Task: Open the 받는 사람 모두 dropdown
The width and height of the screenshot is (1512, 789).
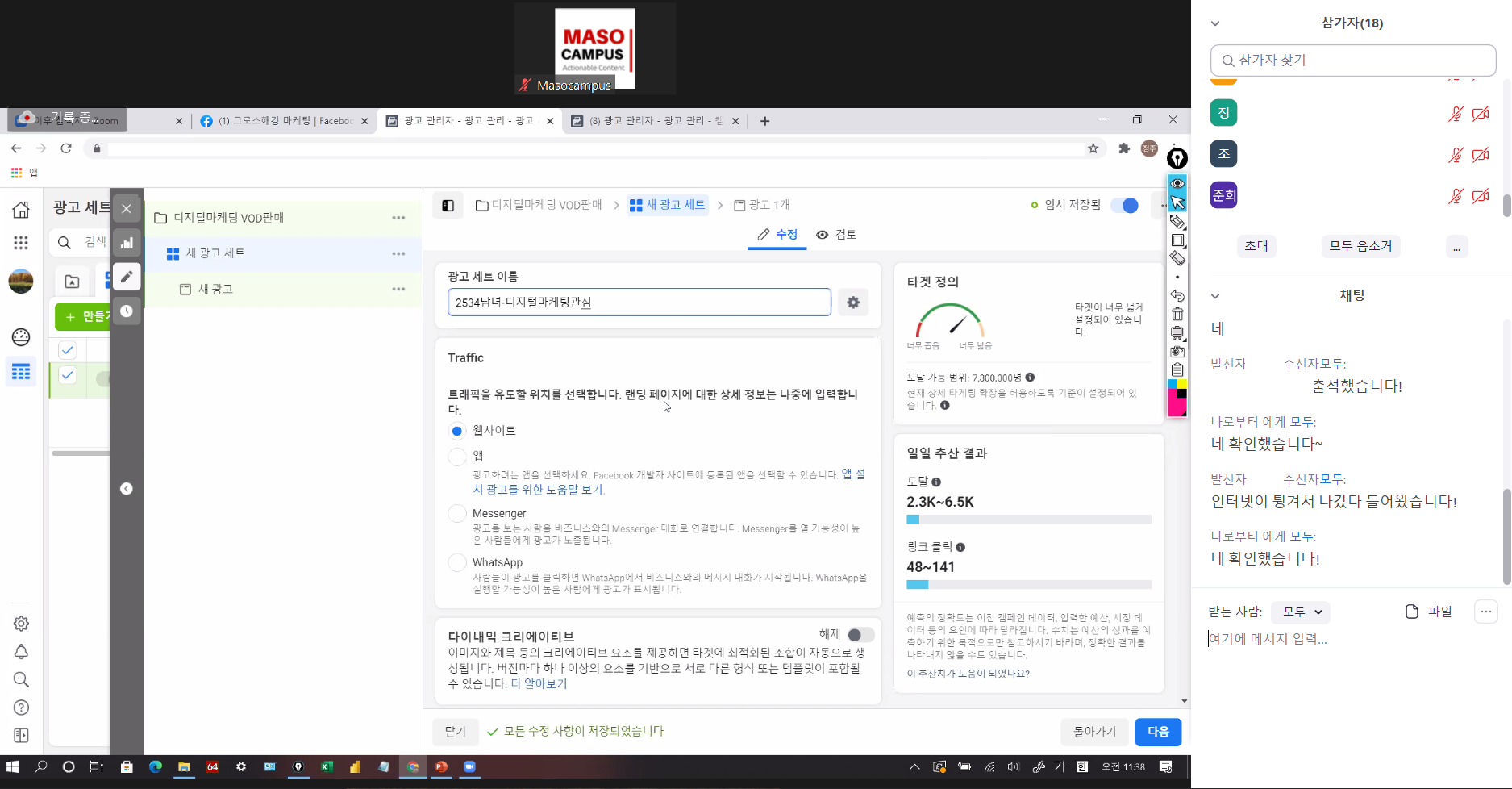Action: (1300, 612)
